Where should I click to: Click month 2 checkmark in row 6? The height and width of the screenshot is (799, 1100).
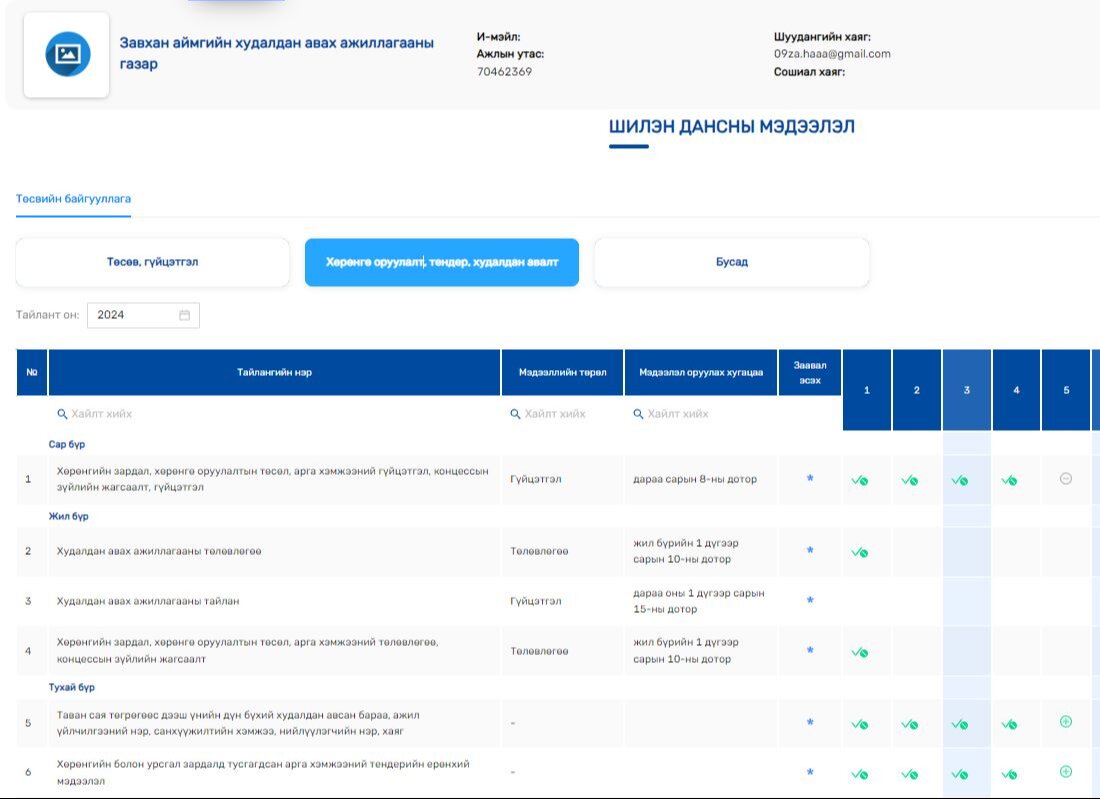pos(909,773)
